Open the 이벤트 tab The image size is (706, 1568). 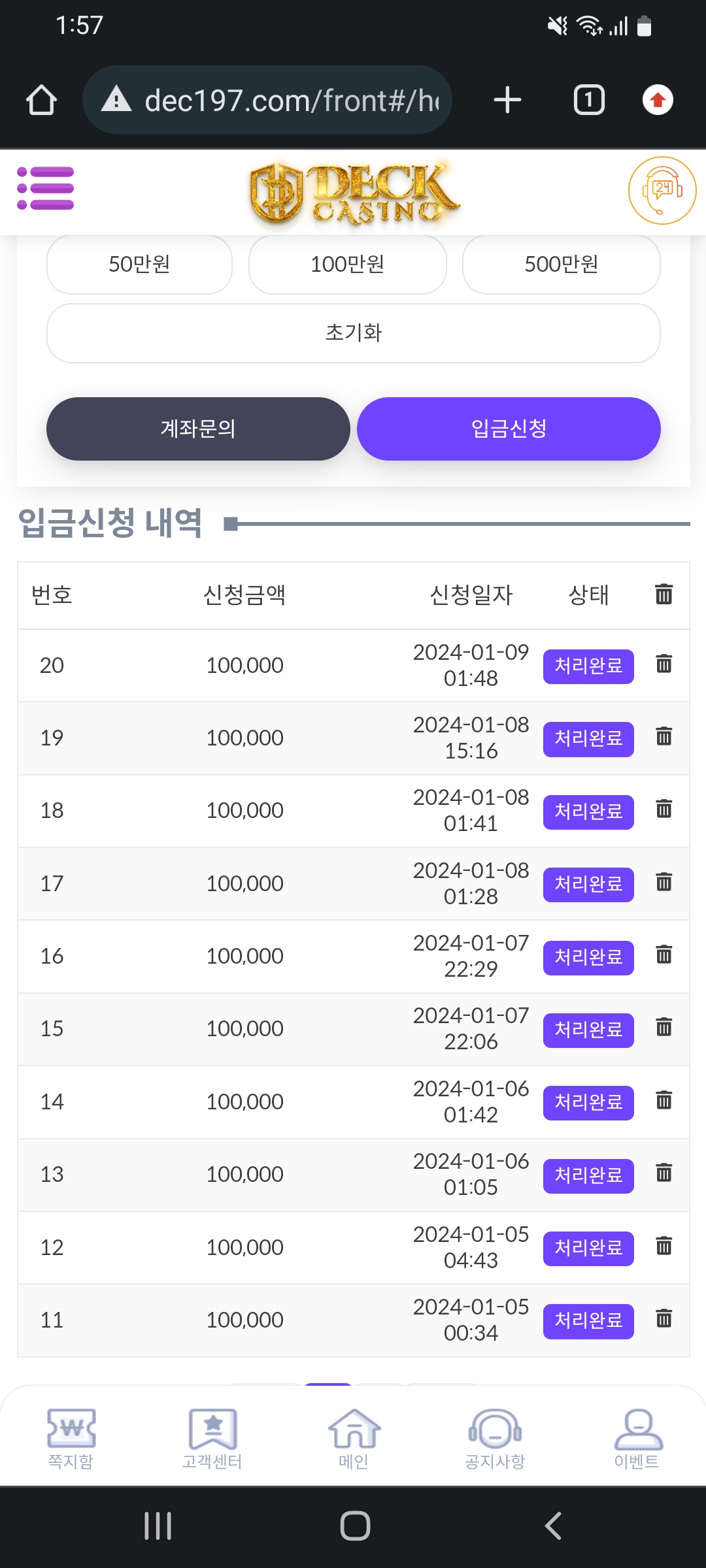pos(637,1439)
